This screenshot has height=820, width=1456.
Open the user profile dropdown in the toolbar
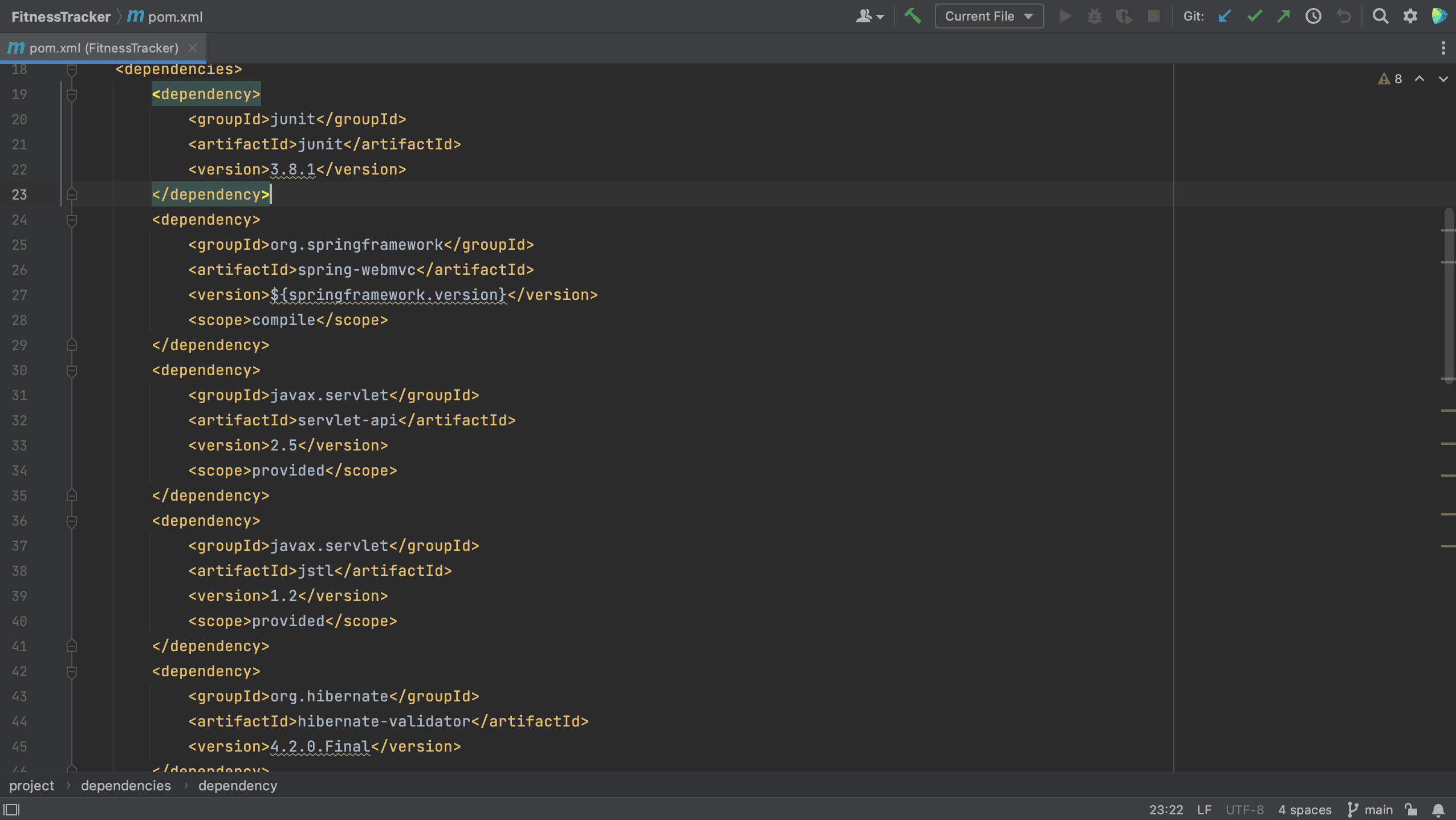tap(869, 16)
